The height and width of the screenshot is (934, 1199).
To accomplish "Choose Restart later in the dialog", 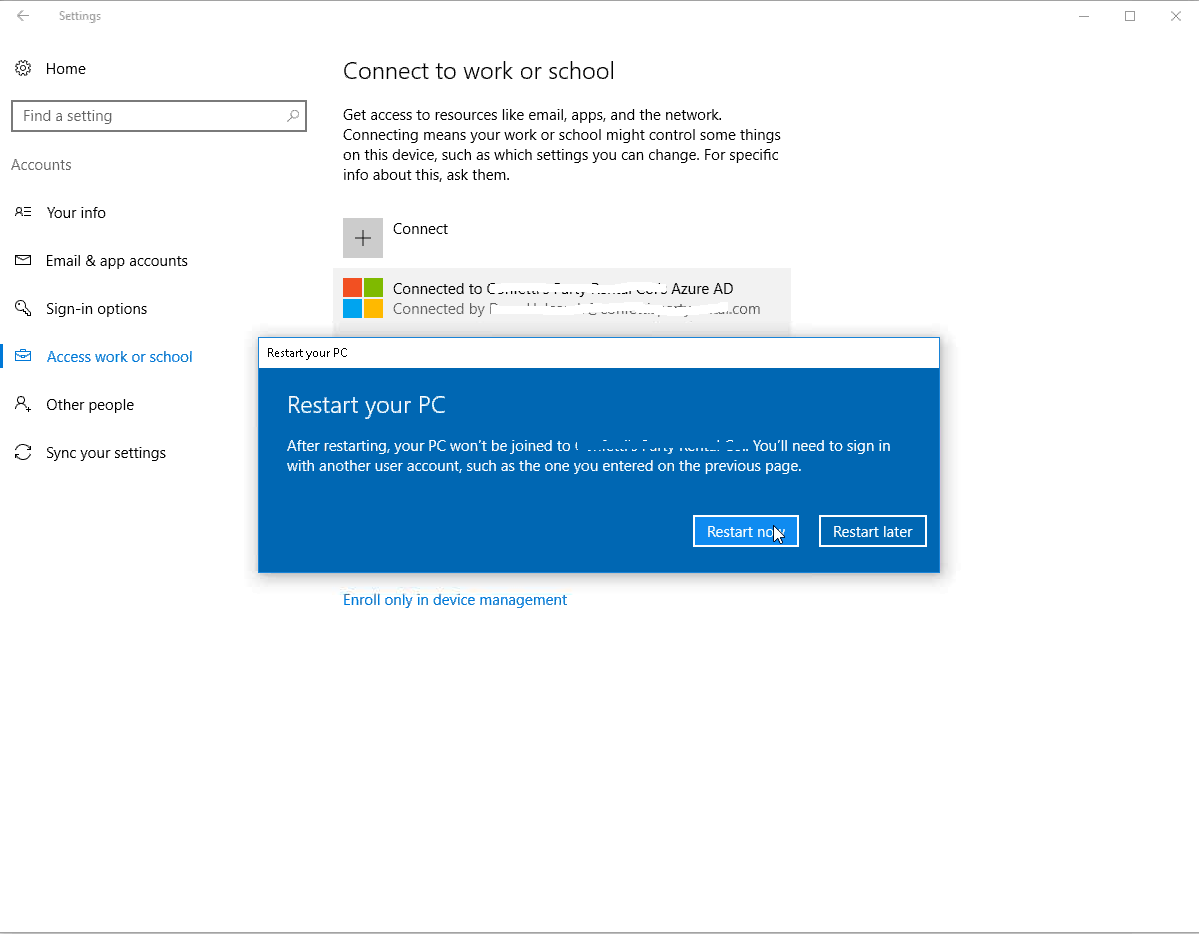I will click(x=872, y=532).
